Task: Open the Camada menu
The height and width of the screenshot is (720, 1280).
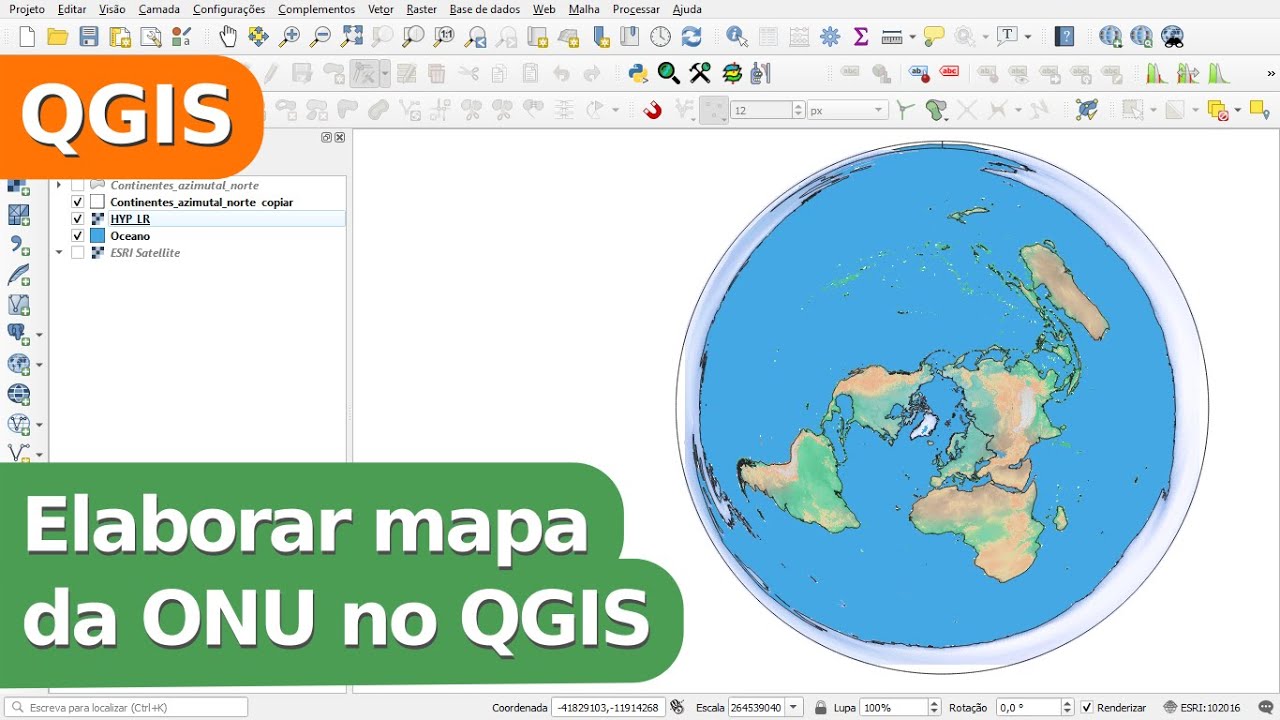Action: click(x=159, y=9)
